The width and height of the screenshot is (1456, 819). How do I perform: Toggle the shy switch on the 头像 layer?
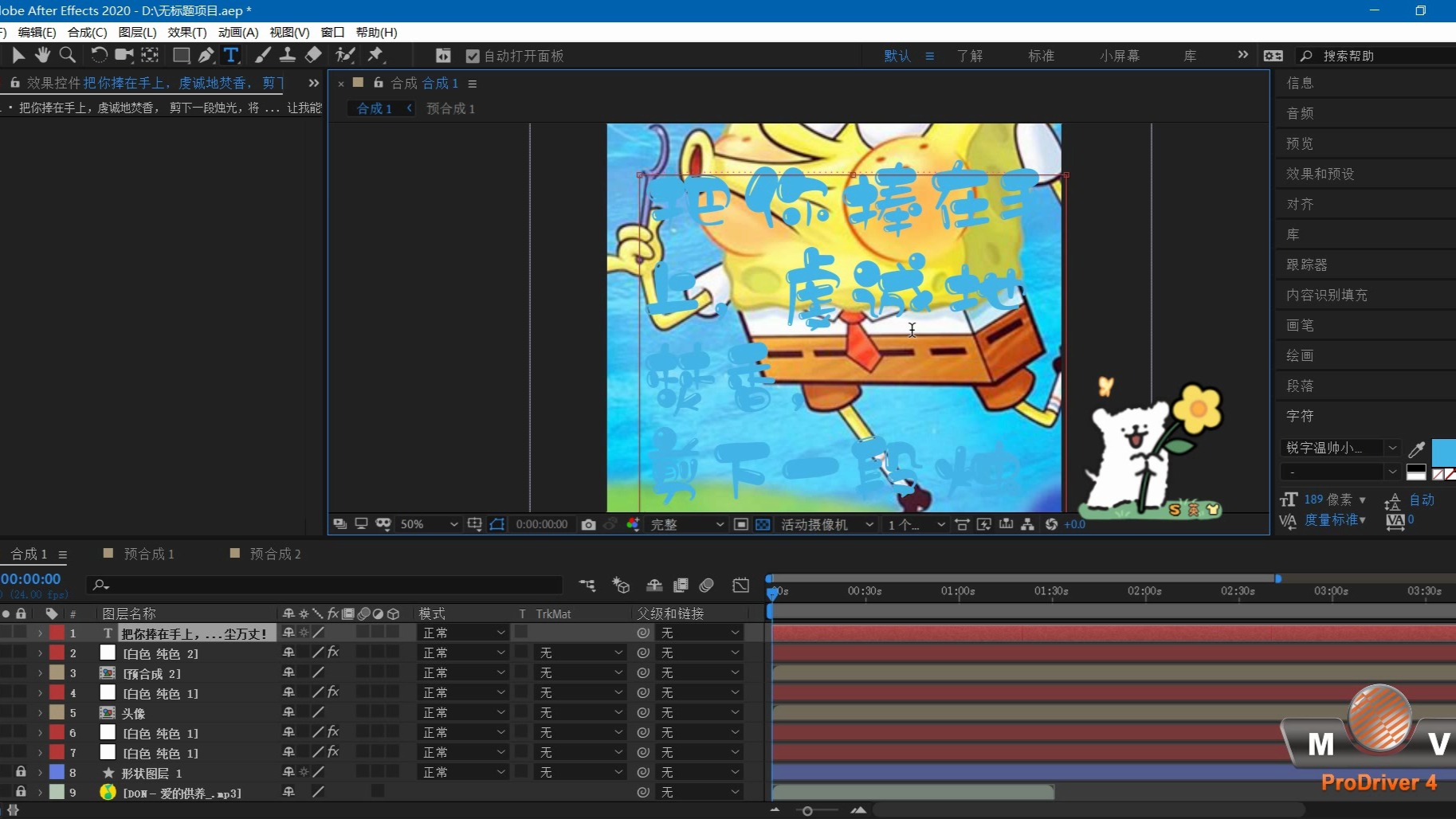pyautogui.click(x=288, y=712)
